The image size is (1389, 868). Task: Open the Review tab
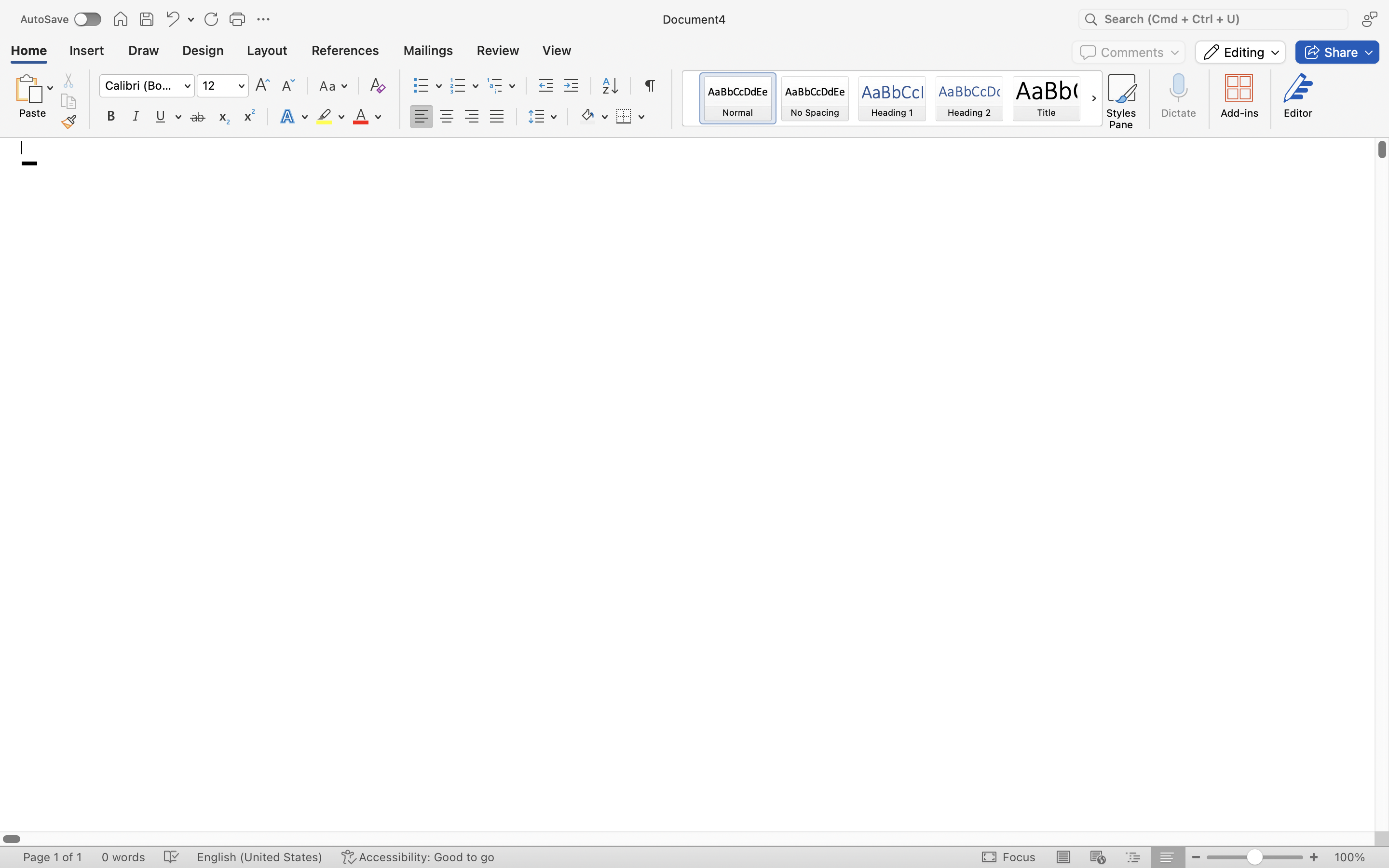(498, 51)
